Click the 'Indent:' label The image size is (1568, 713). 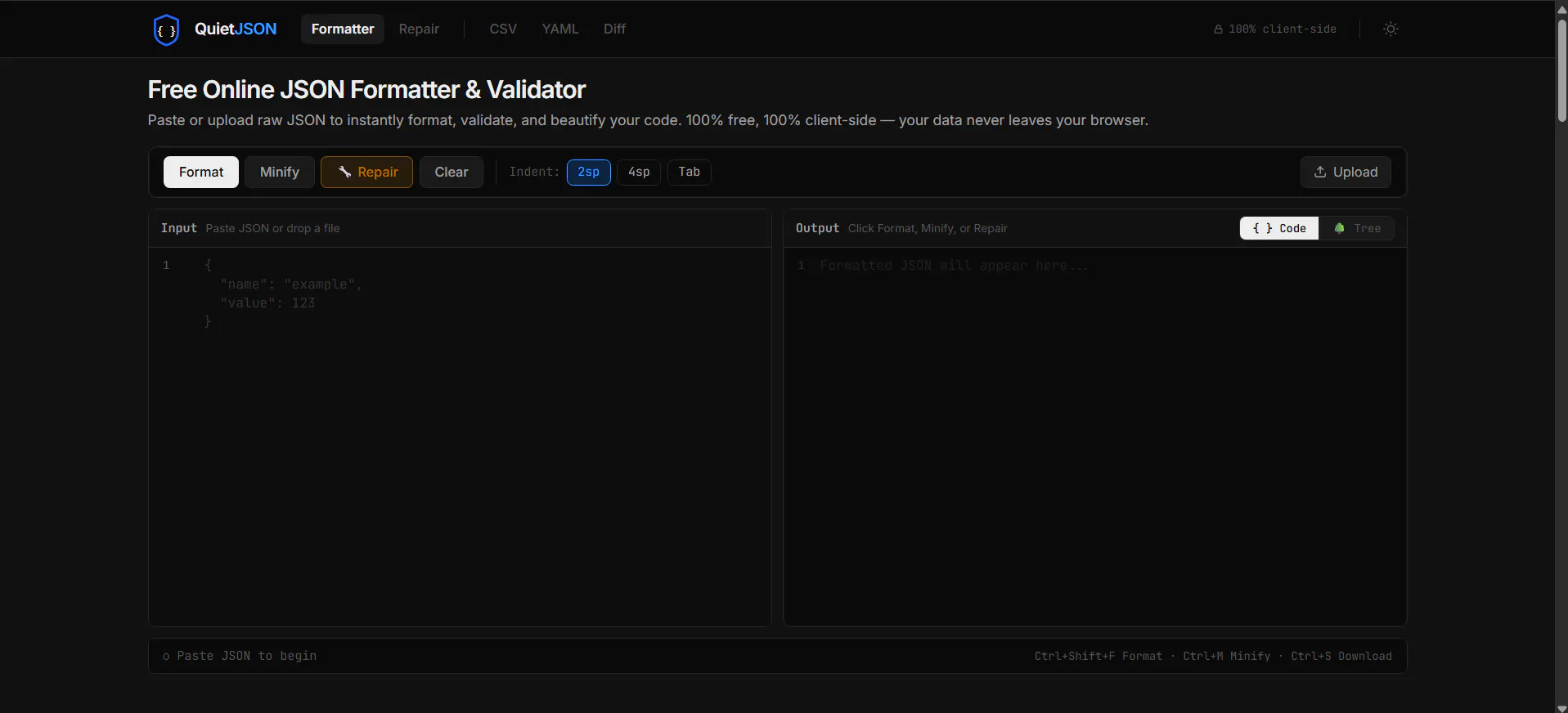pyautogui.click(x=534, y=172)
